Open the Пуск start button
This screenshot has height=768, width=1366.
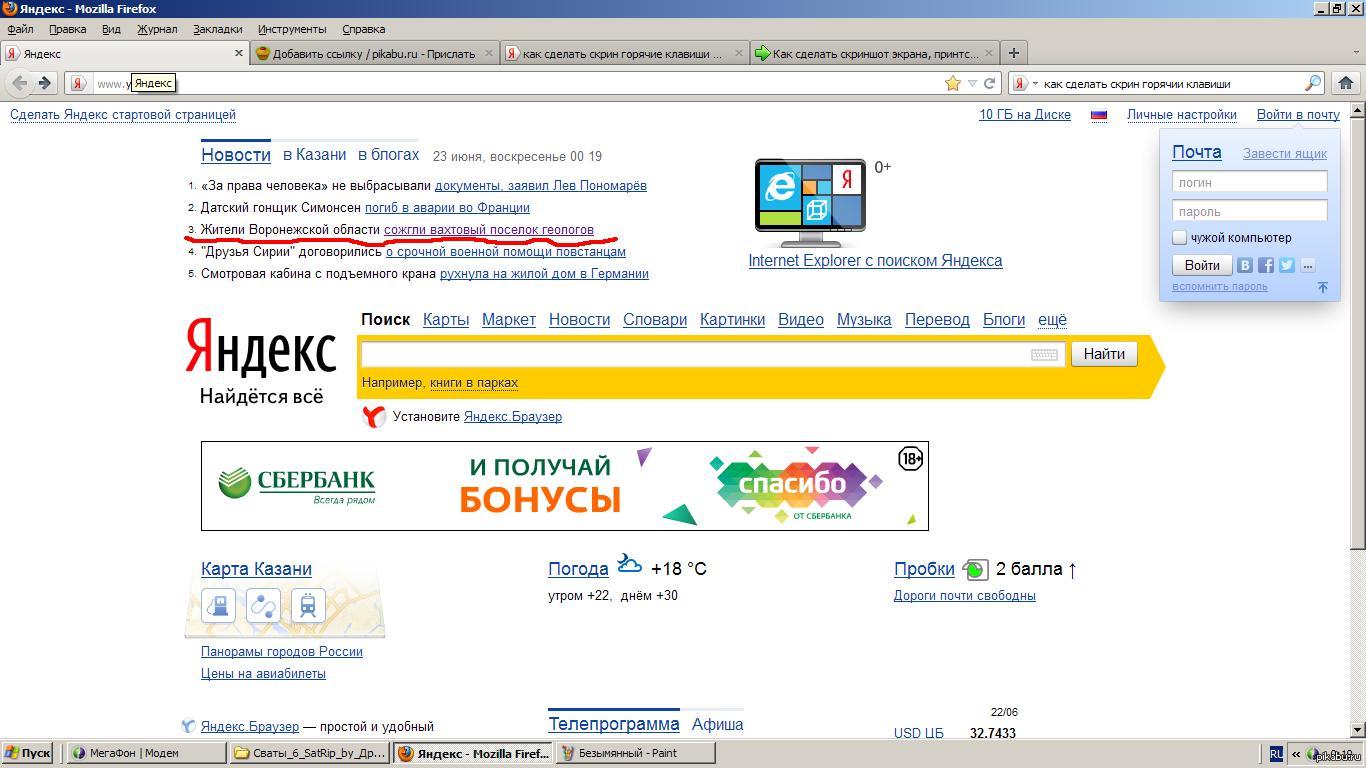tap(27, 753)
